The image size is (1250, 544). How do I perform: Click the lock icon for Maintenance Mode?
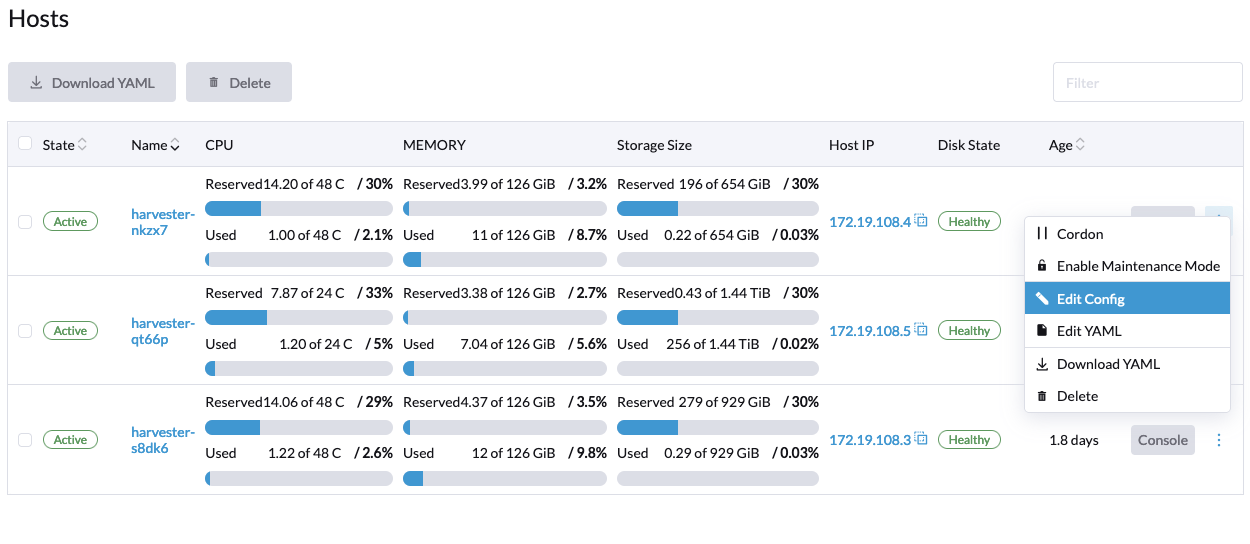pos(1042,266)
